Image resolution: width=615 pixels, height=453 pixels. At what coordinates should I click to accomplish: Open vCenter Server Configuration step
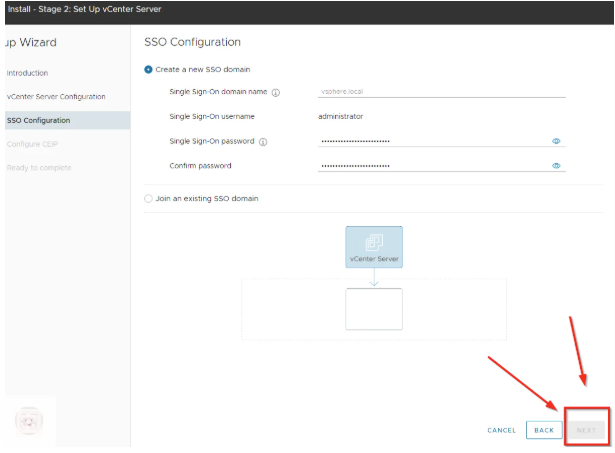coord(56,96)
